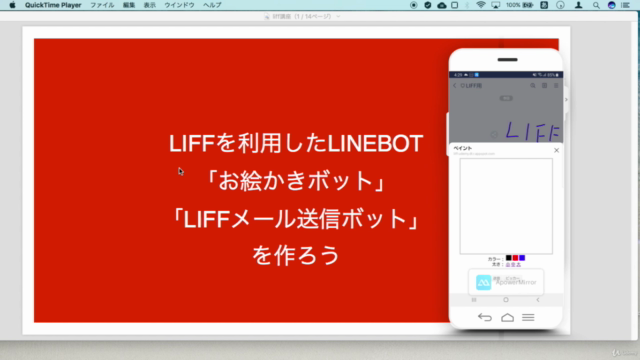The height and width of the screenshot is (360, 640).
Task: Open the AirPlay display menu
Action: (x=496, y=5)
